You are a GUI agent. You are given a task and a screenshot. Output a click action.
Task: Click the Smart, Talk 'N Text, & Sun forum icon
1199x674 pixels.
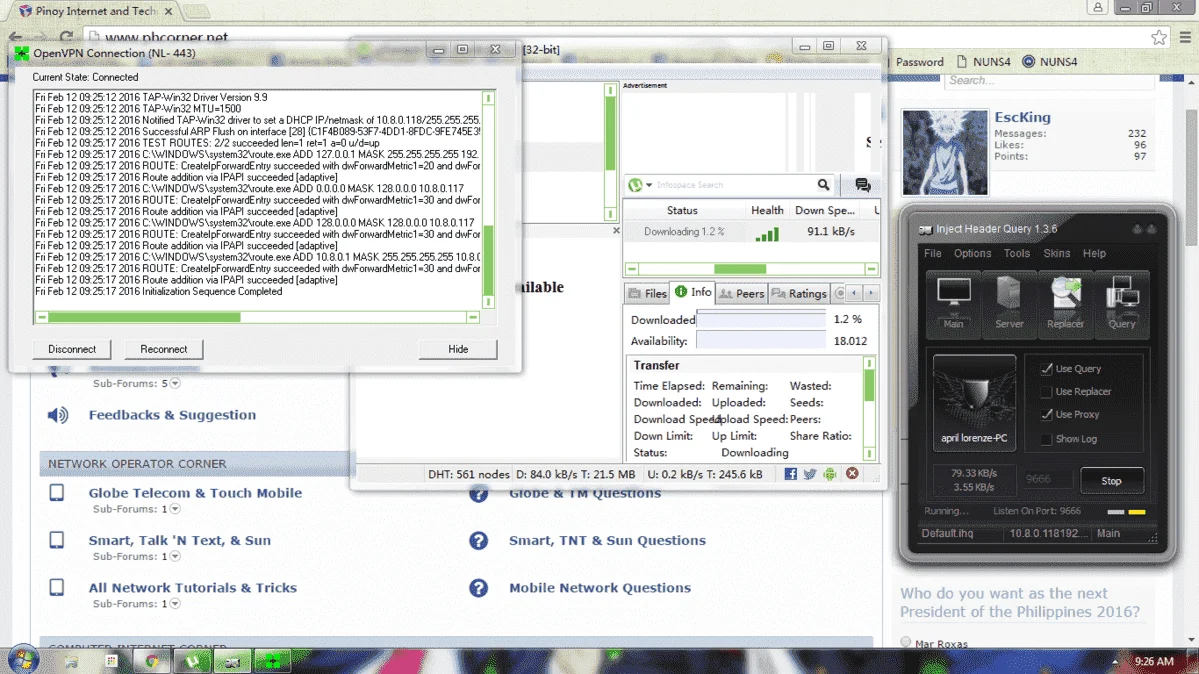pos(57,540)
